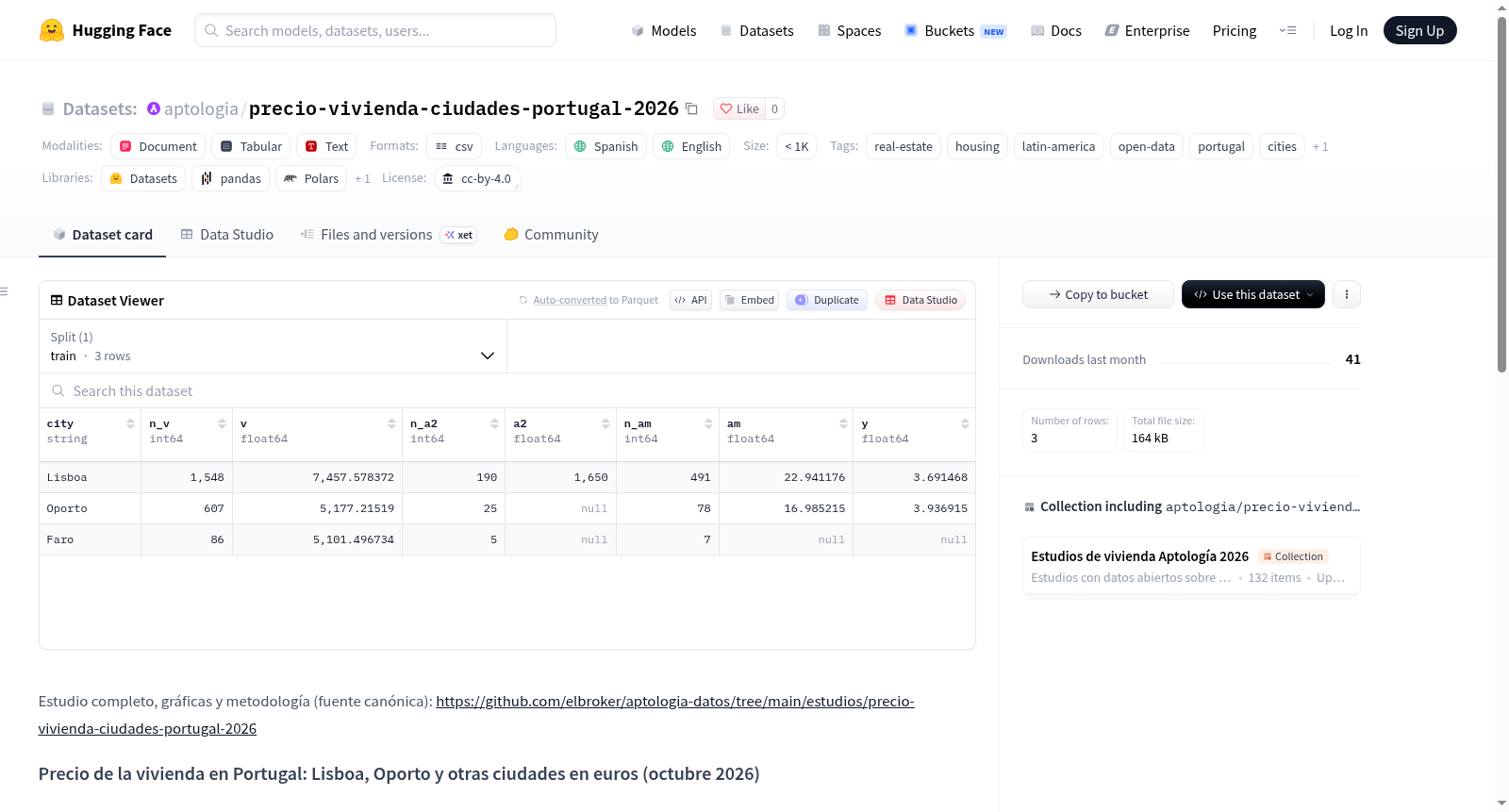Open the left sidebar toggle icon
This screenshot has height=812, width=1509.
coord(4,291)
